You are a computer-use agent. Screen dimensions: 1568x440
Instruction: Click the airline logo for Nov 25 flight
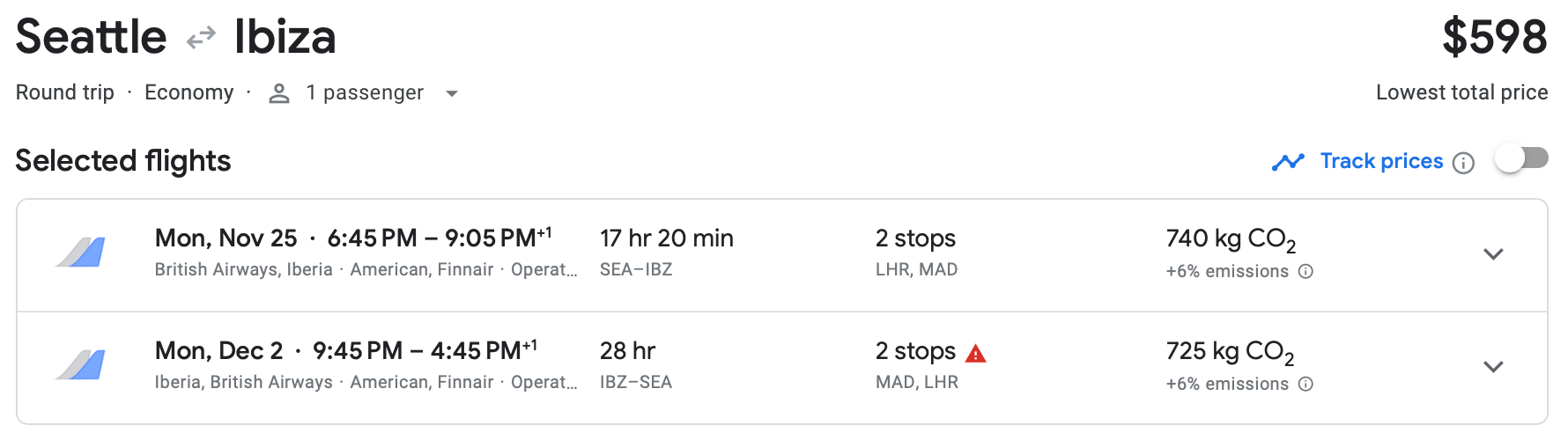click(x=81, y=253)
